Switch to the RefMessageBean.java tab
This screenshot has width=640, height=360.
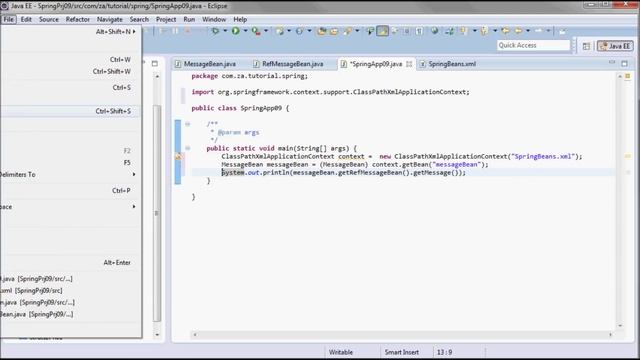click(288, 64)
